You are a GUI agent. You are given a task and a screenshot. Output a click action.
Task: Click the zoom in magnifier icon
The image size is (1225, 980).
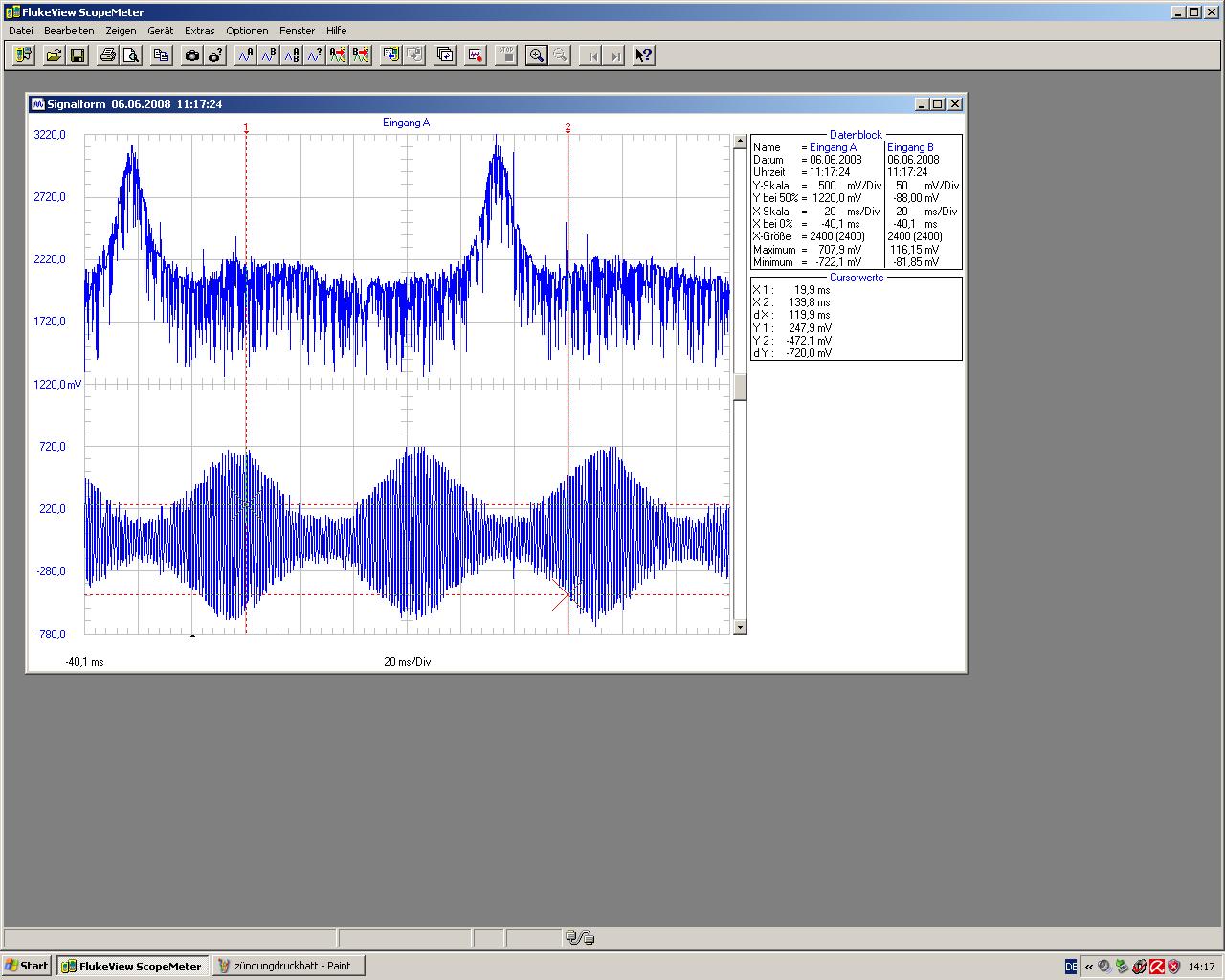click(537, 56)
